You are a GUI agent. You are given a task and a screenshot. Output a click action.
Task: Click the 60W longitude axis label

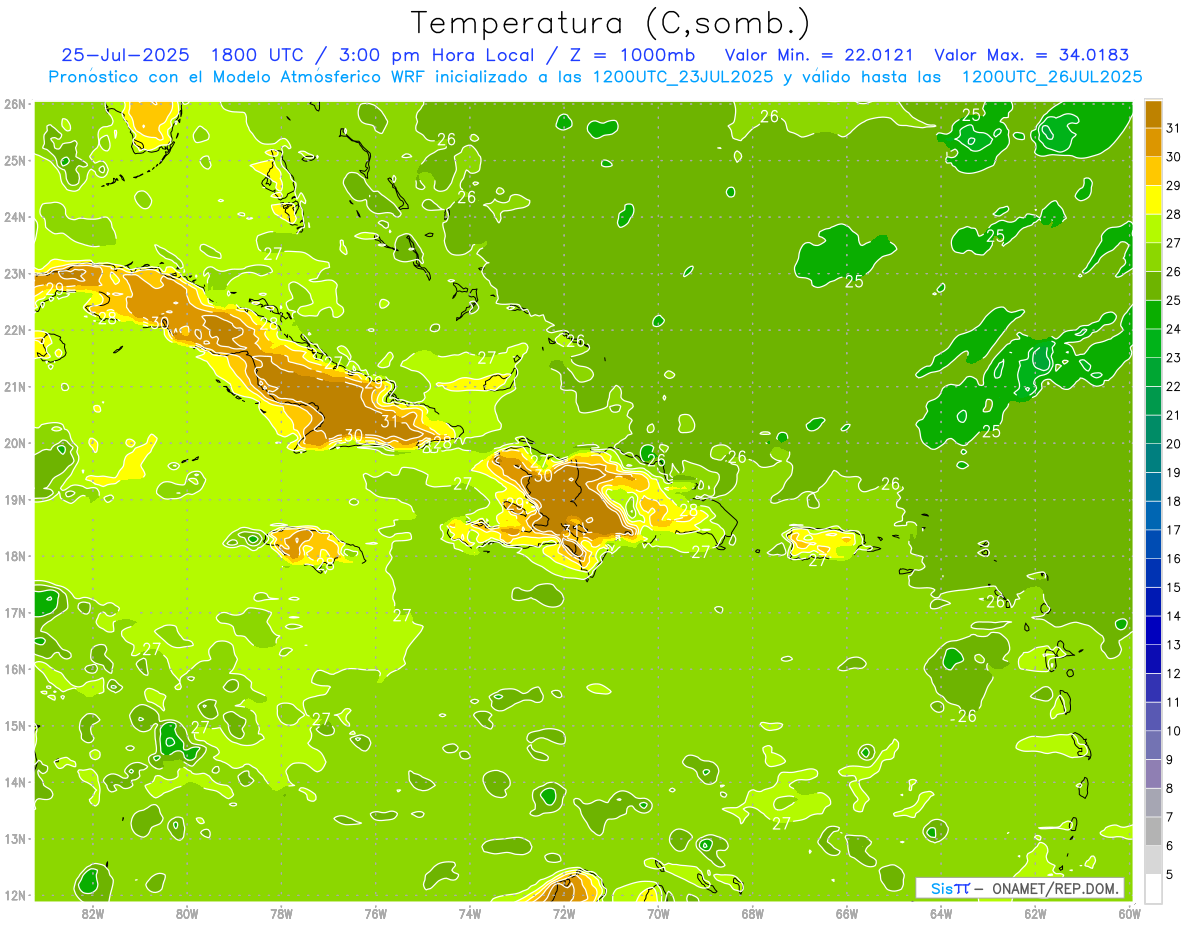click(x=1130, y=913)
